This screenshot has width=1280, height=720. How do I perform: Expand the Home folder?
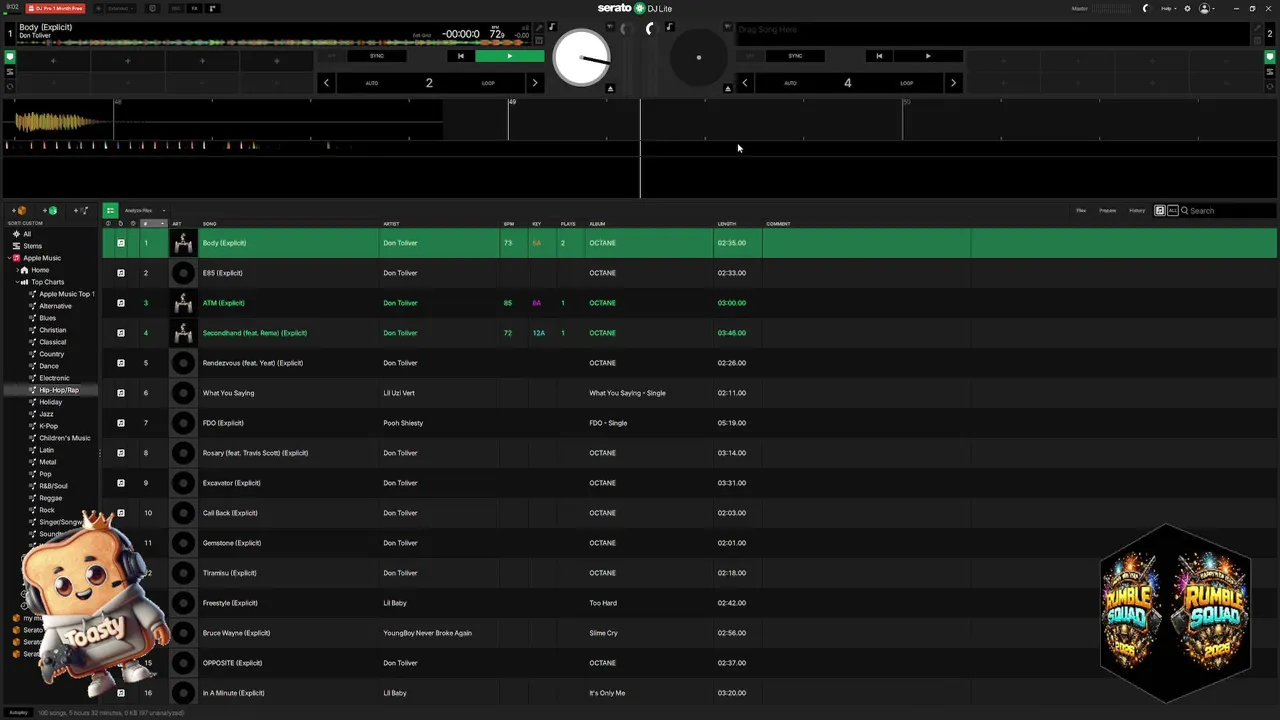[x=17, y=270]
